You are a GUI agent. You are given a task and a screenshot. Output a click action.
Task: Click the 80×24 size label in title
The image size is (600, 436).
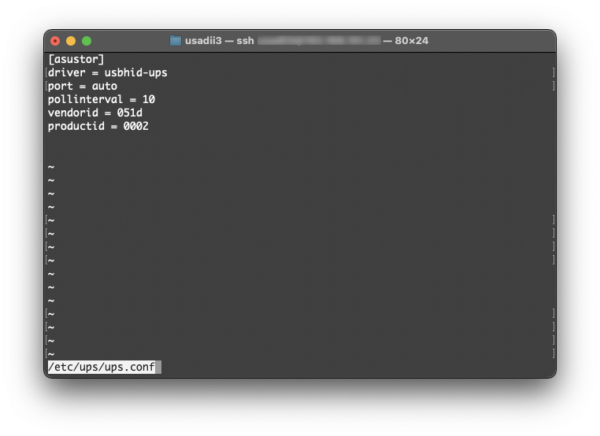coord(413,41)
